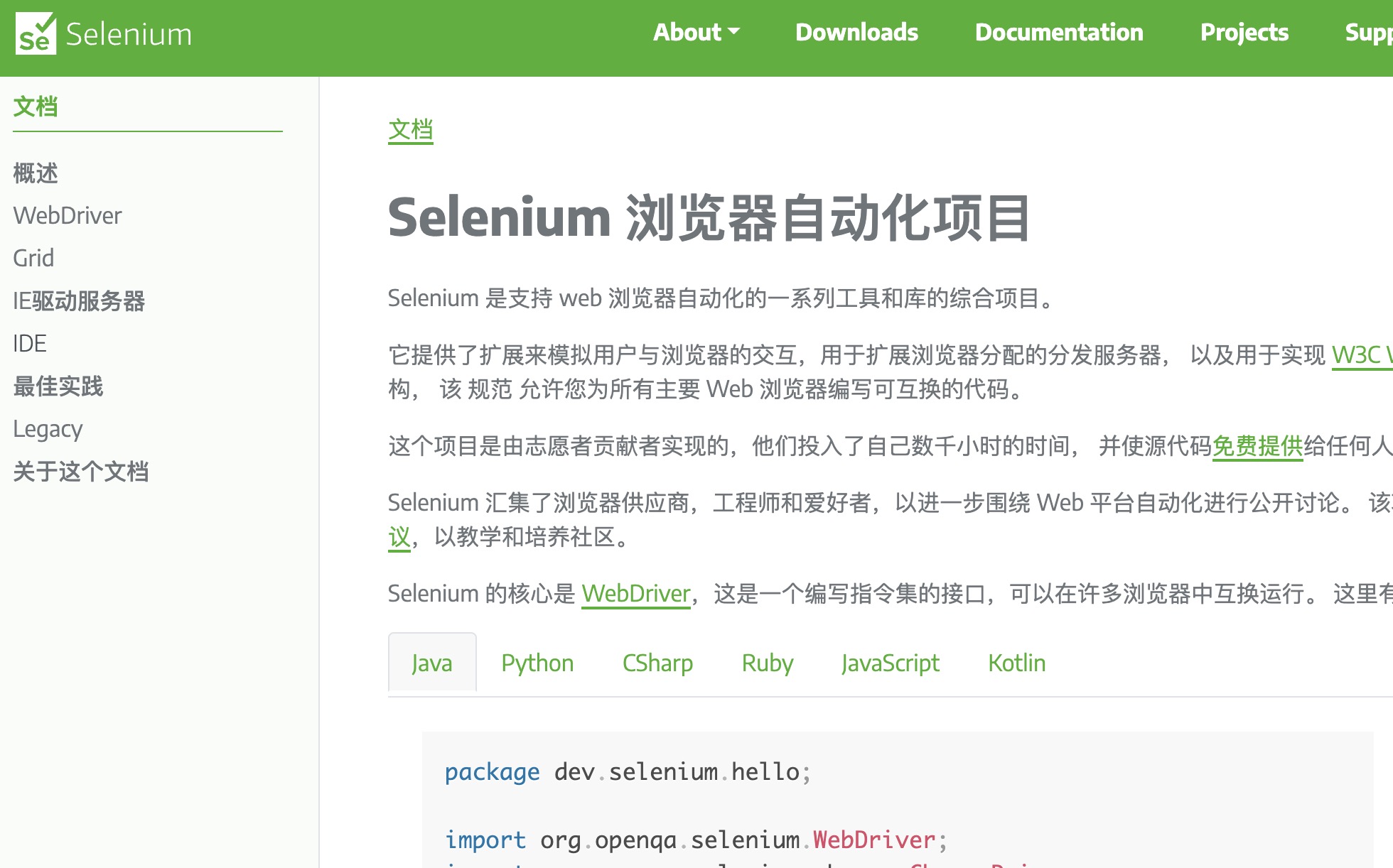
Task: Open 最佳实践 sidebar entry
Action: (58, 386)
